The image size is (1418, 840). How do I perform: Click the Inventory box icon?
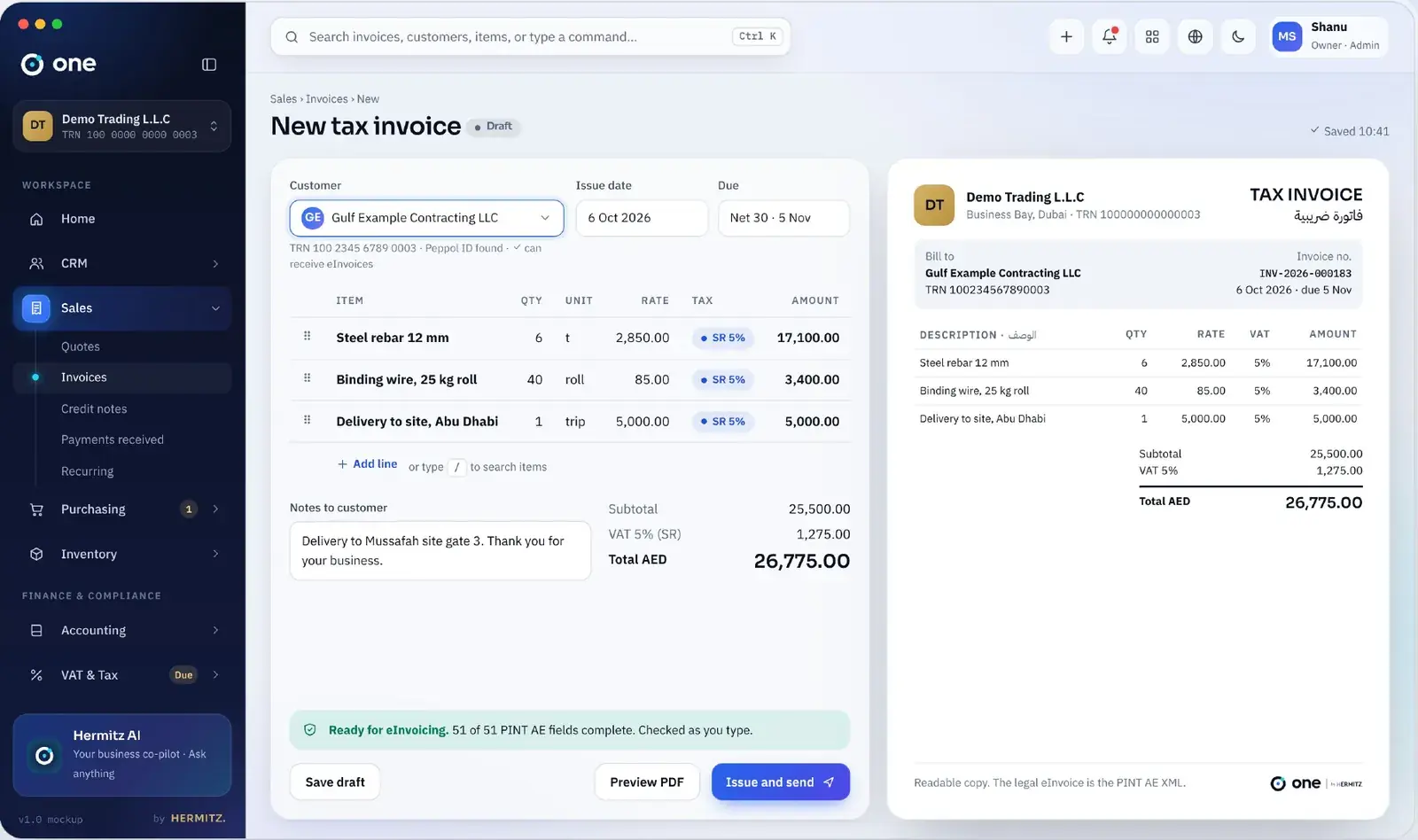36,554
